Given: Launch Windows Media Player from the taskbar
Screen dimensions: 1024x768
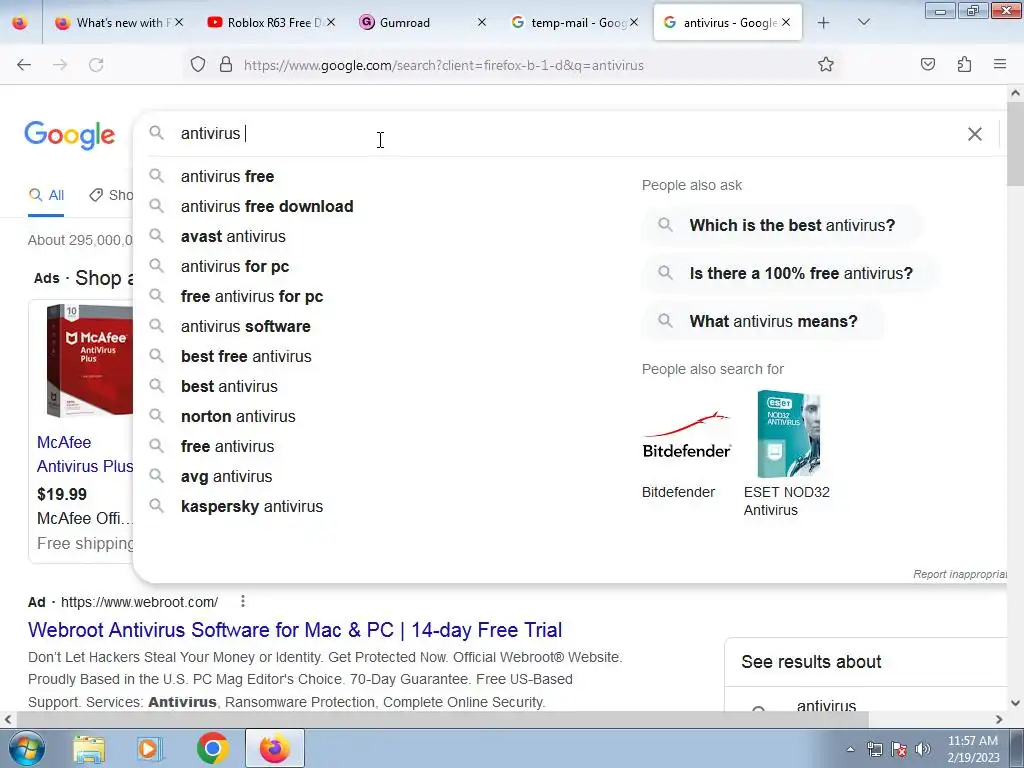Looking at the screenshot, I should [x=148, y=748].
